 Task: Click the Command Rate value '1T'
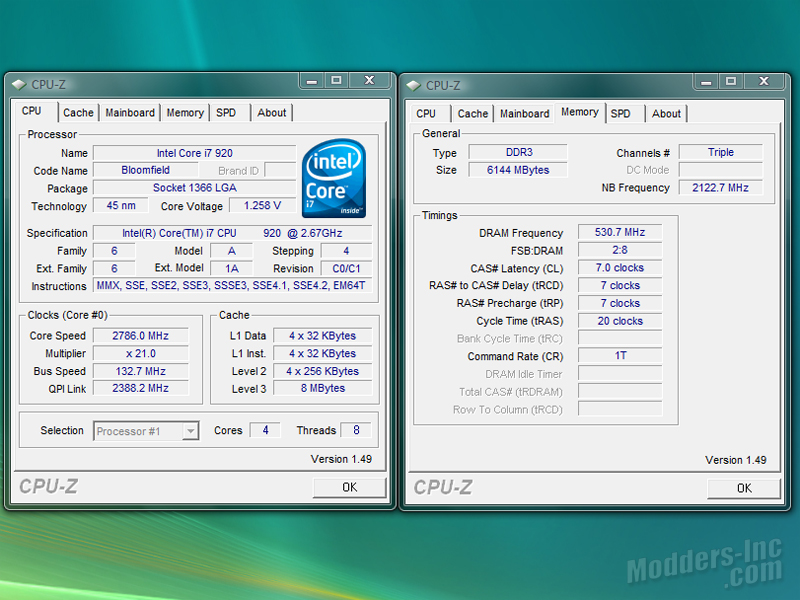(620, 355)
